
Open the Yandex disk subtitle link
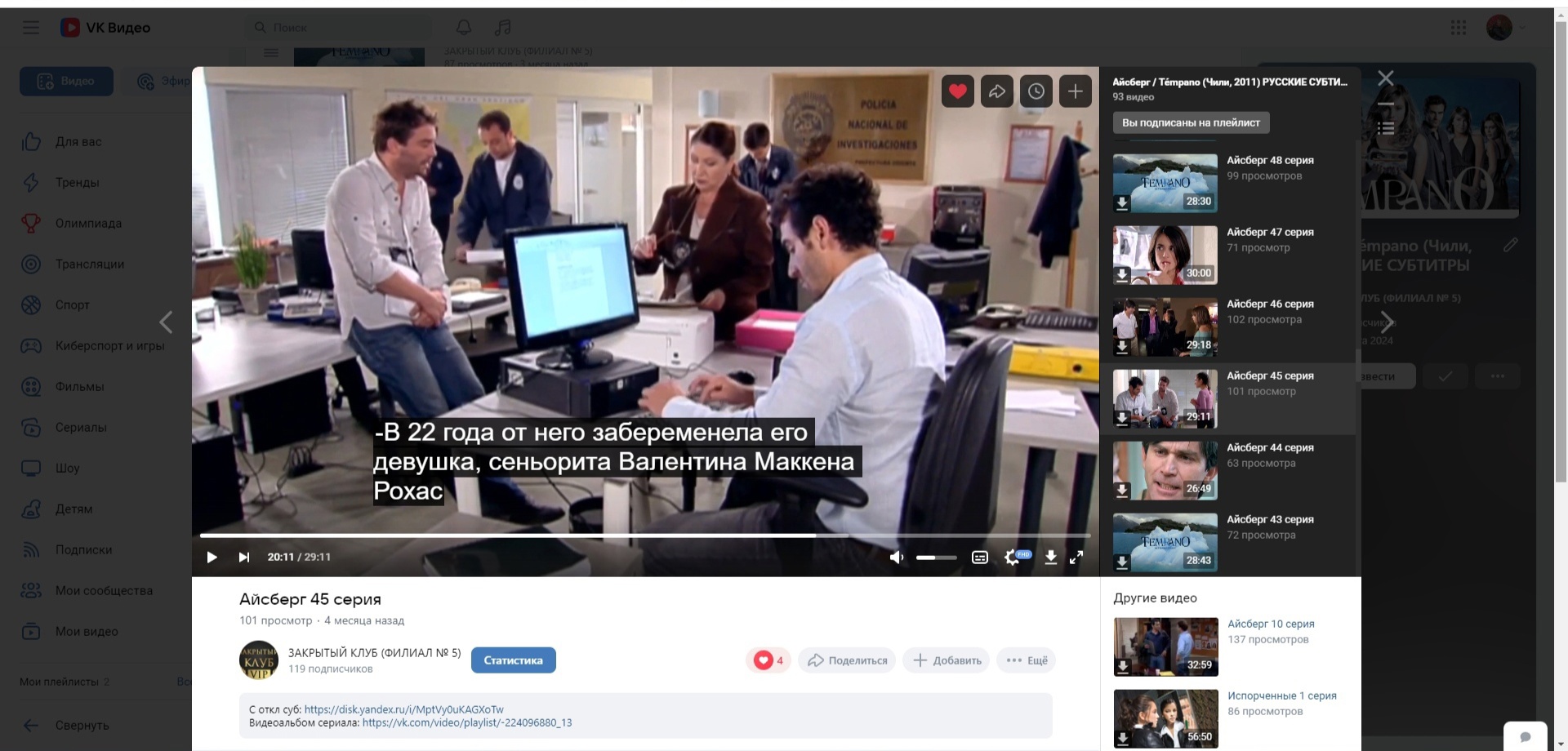pyautogui.click(x=403, y=709)
